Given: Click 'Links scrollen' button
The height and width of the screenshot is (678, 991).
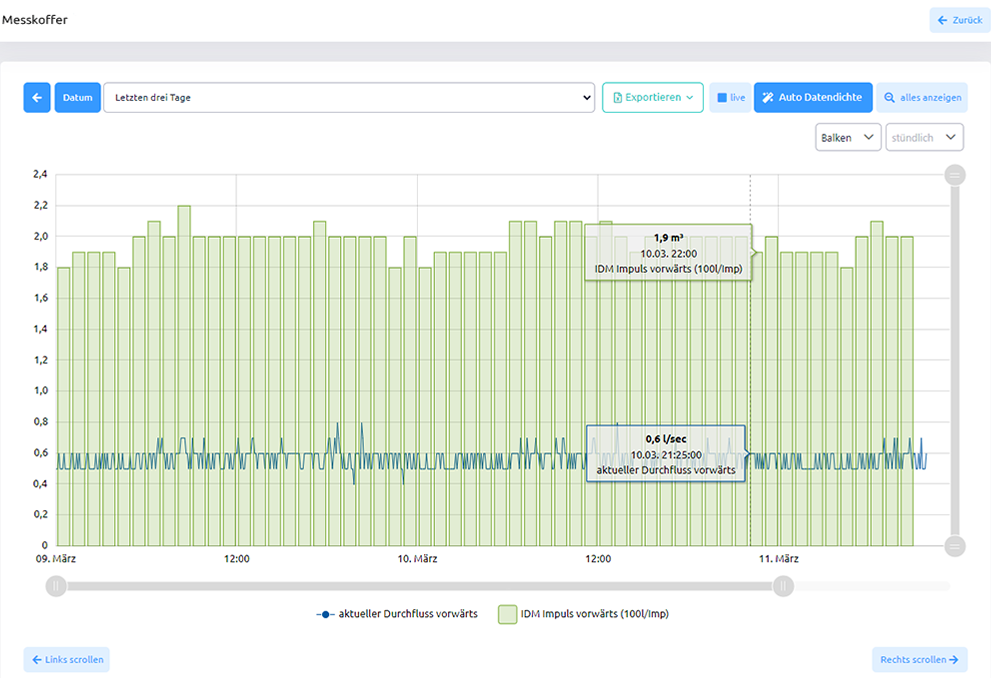Looking at the screenshot, I should (66, 660).
